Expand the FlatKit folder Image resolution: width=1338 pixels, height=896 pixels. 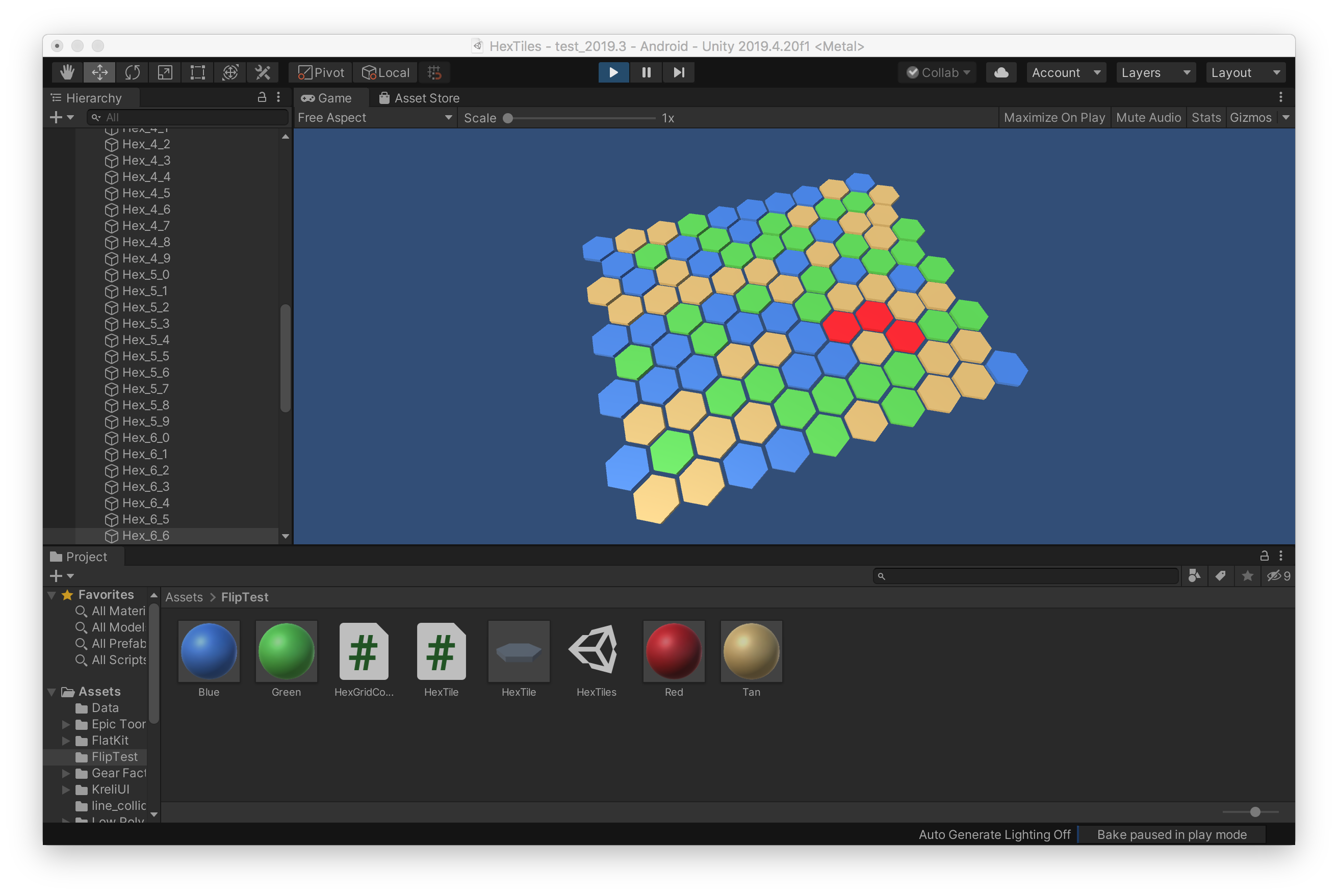[x=66, y=741]
